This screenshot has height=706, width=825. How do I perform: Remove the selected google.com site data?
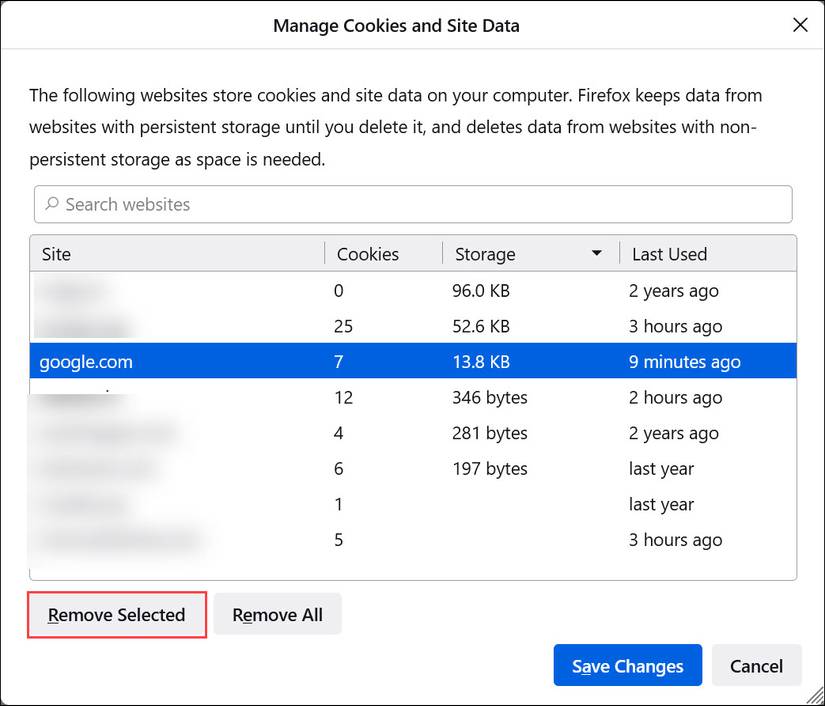pyautogui.click(x=116, y=613)
